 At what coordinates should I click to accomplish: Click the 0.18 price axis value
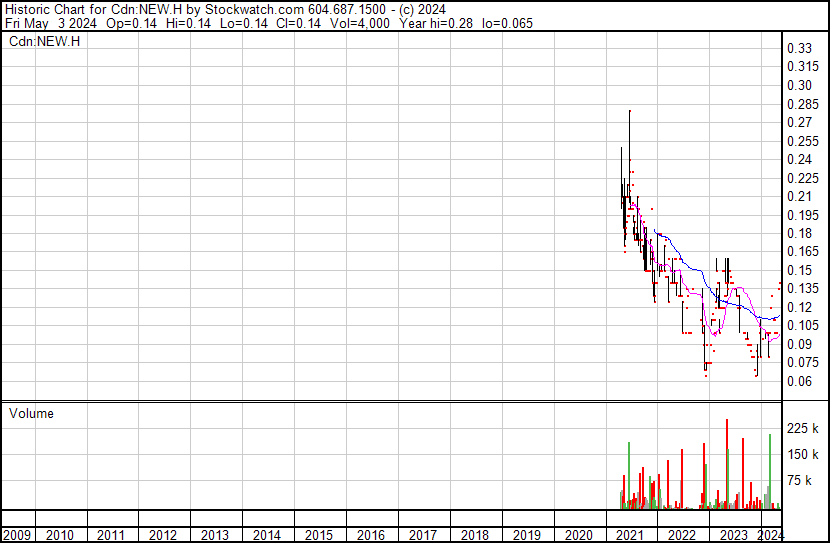pos(799,233)
